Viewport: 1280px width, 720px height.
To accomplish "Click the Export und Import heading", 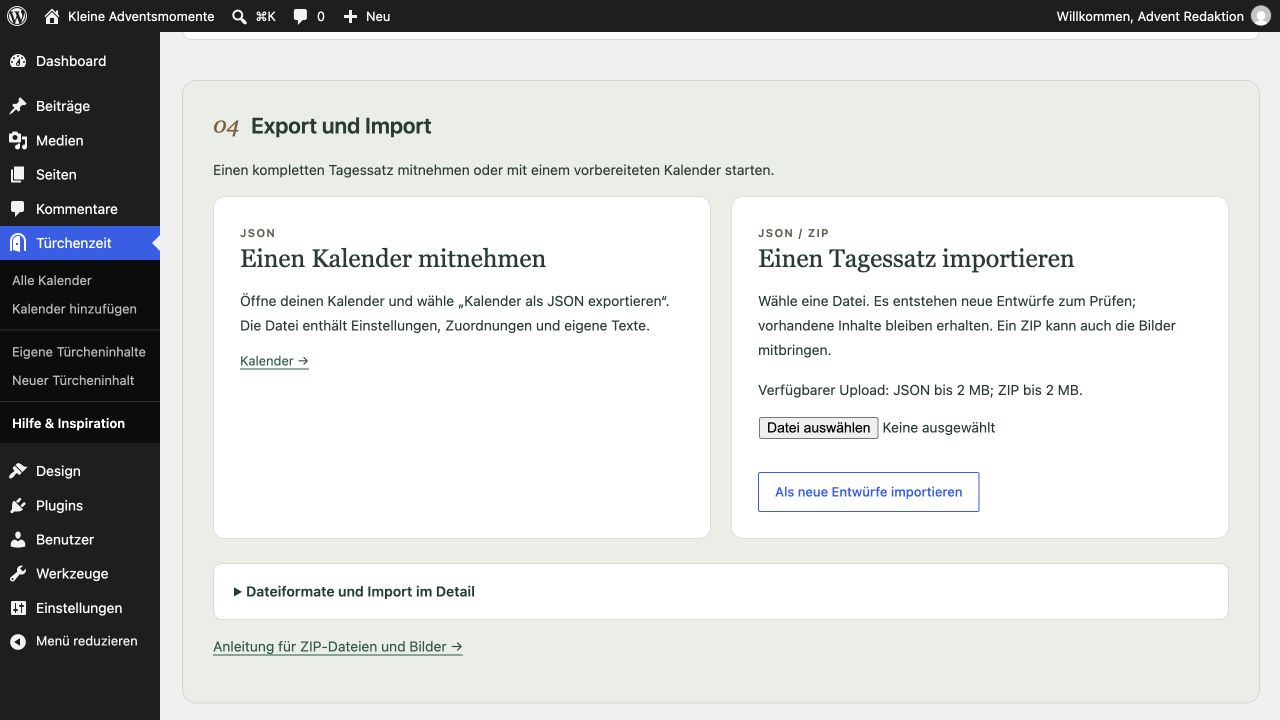I will pyautogui.click(x=341, y=126).
